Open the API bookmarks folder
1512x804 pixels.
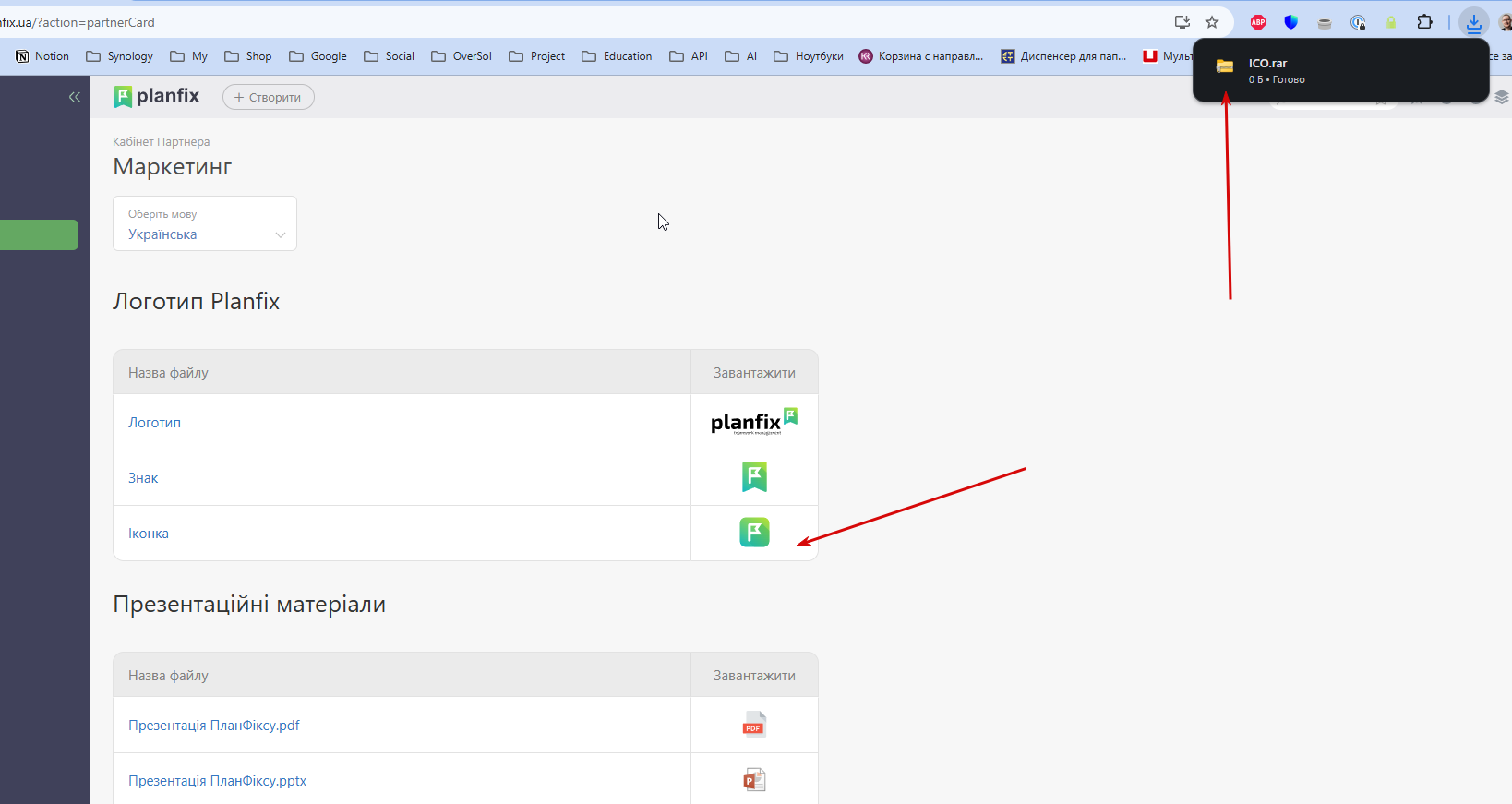point(689,56)
